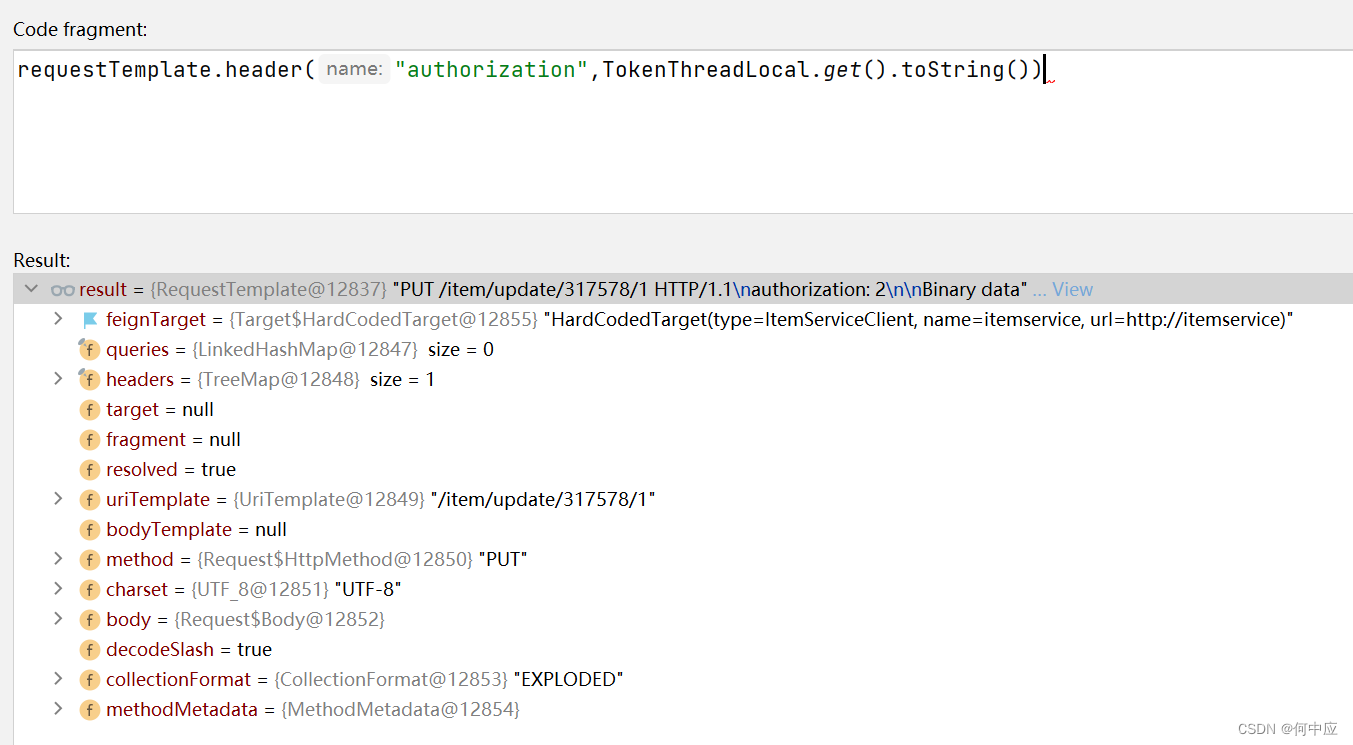
Task: Select the decodeSlash field row
Action: point(159,649)
